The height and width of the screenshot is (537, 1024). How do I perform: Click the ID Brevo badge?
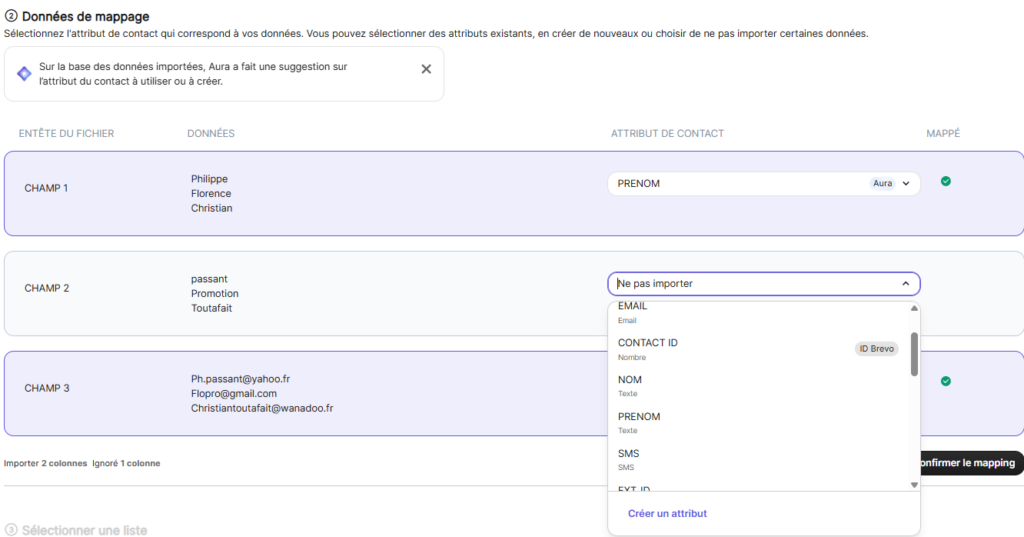click(877, 349)
